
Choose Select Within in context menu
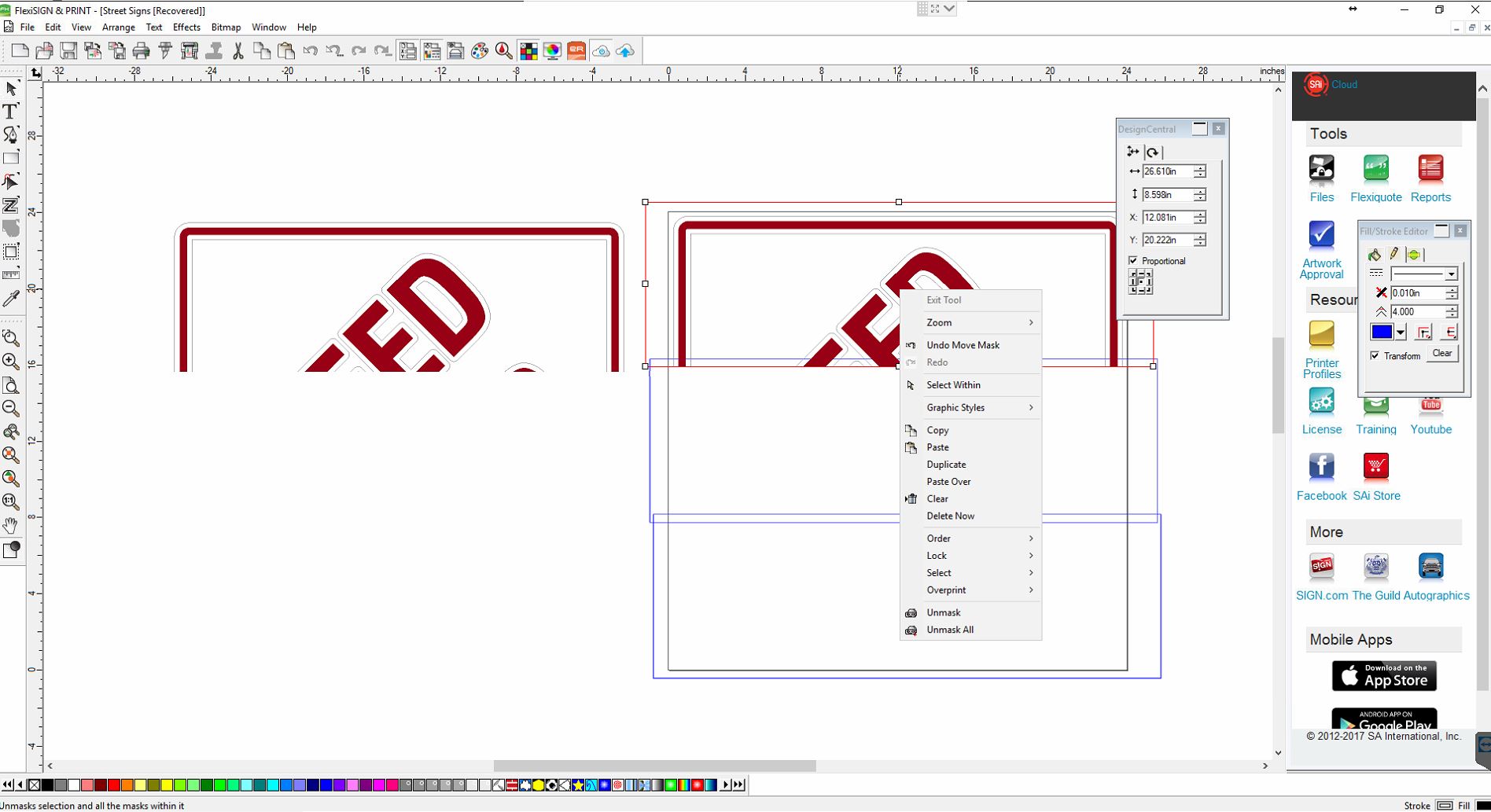(971, 385)
